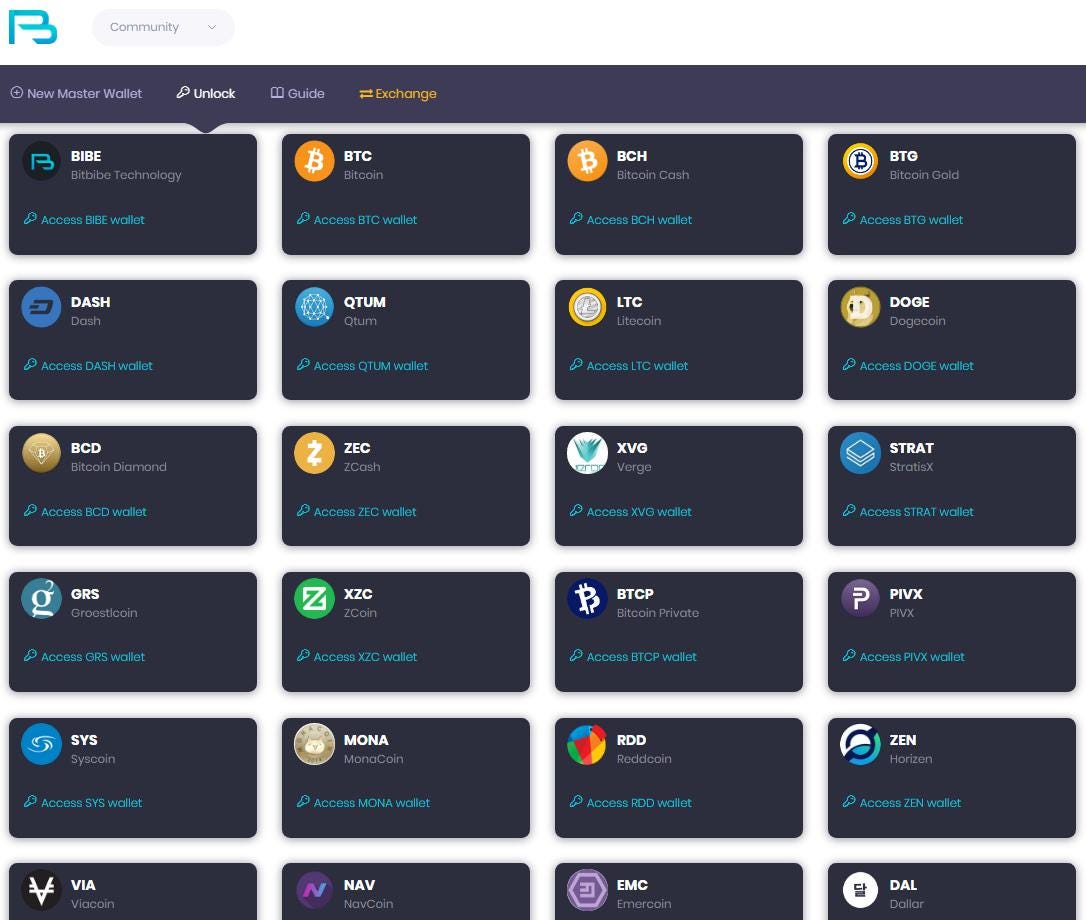Open Access QTUM wallet link
The image size is (1086, 920).
pos(362,365)
